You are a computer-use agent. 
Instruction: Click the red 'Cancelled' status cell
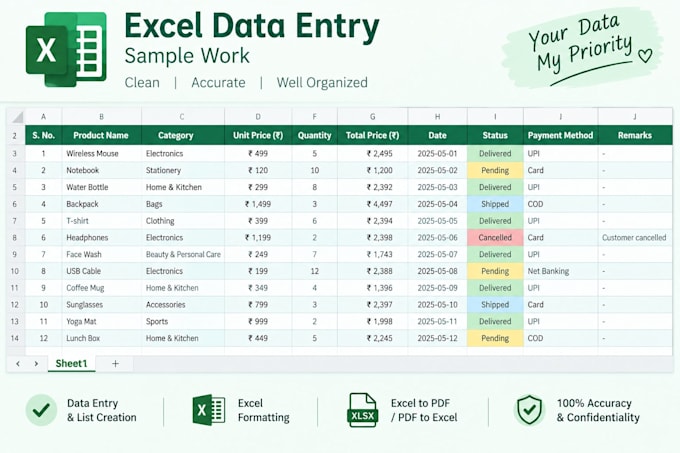pos(495,238)
